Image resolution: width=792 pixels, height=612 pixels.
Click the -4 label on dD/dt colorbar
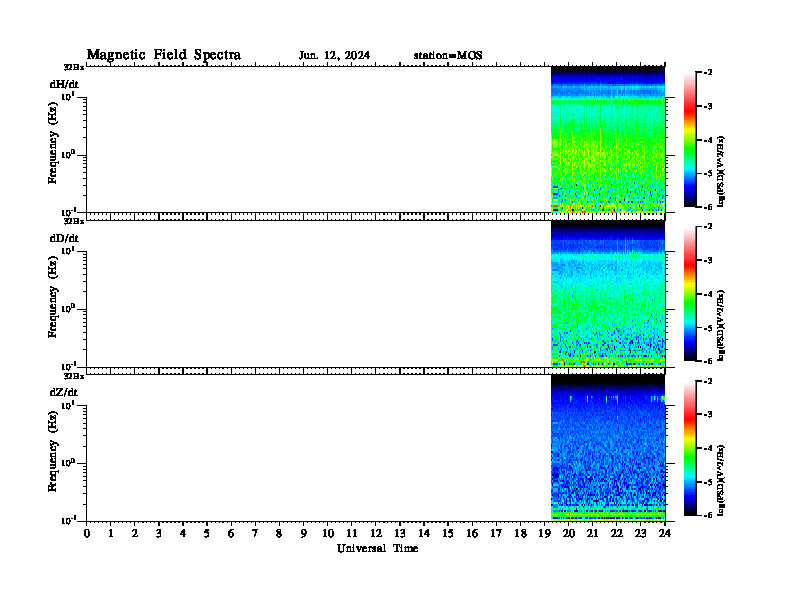(x=708, y=294)
